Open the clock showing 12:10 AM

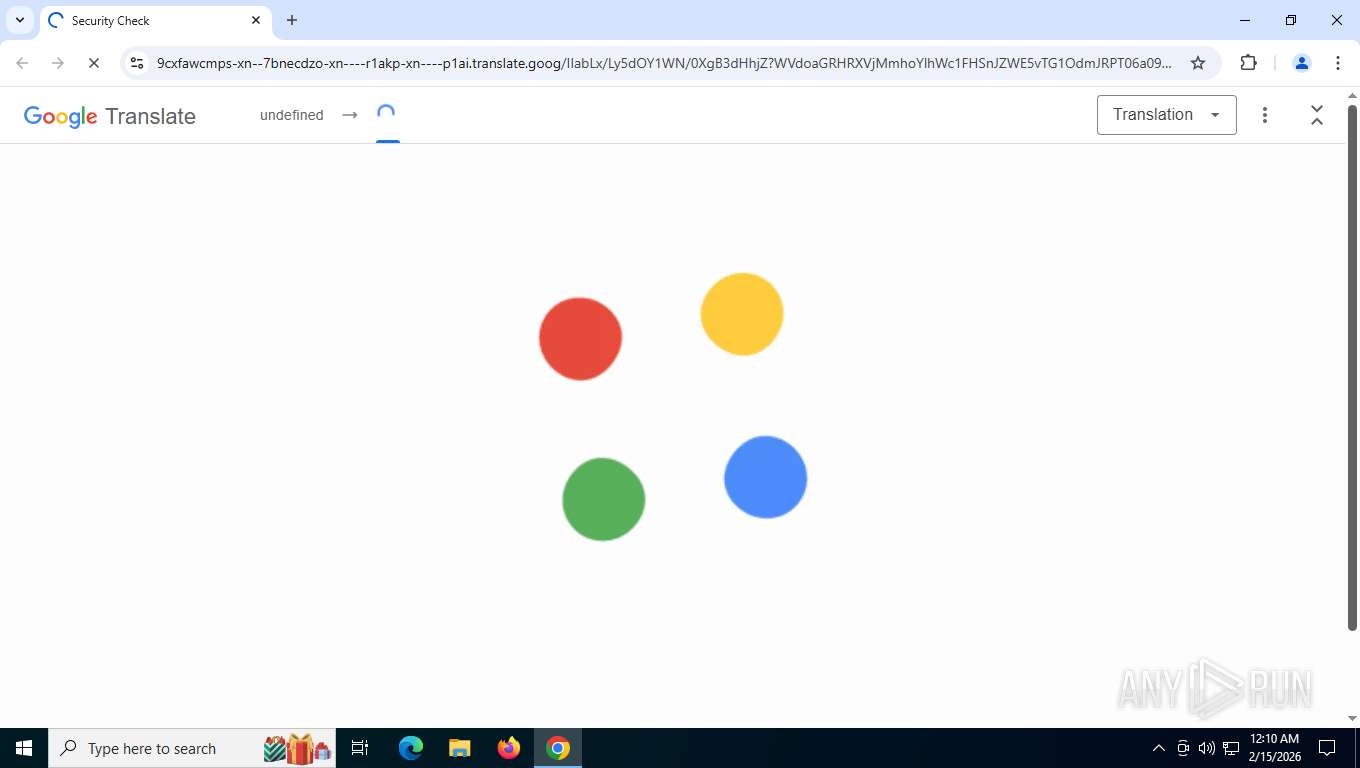pyautogui.click(x=1275, y=748)
